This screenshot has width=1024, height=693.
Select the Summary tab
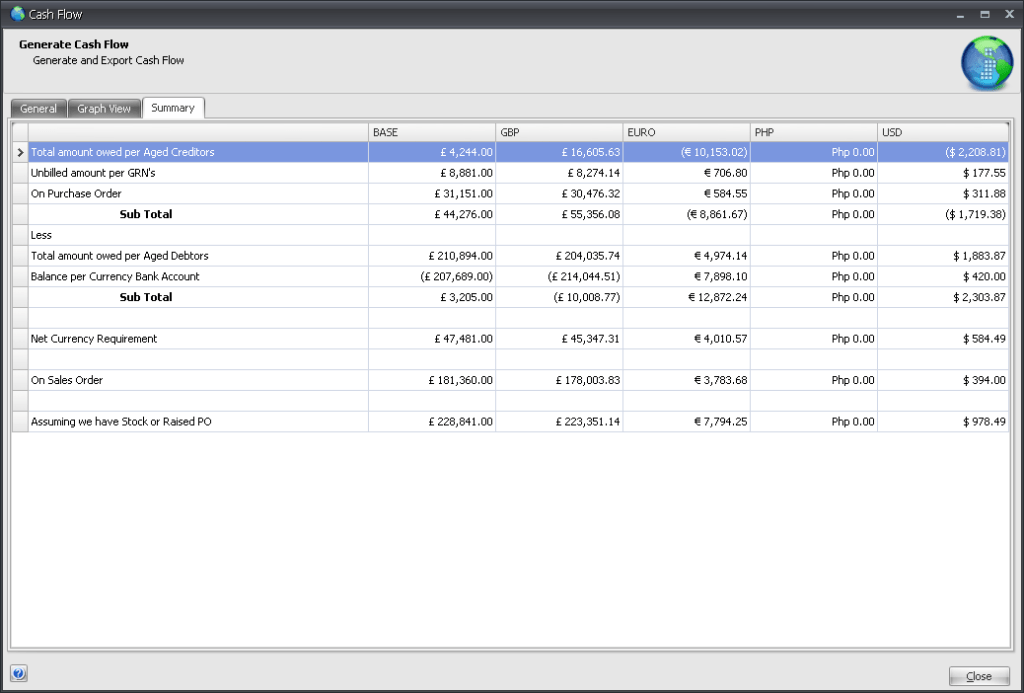[x=173, y=108]
